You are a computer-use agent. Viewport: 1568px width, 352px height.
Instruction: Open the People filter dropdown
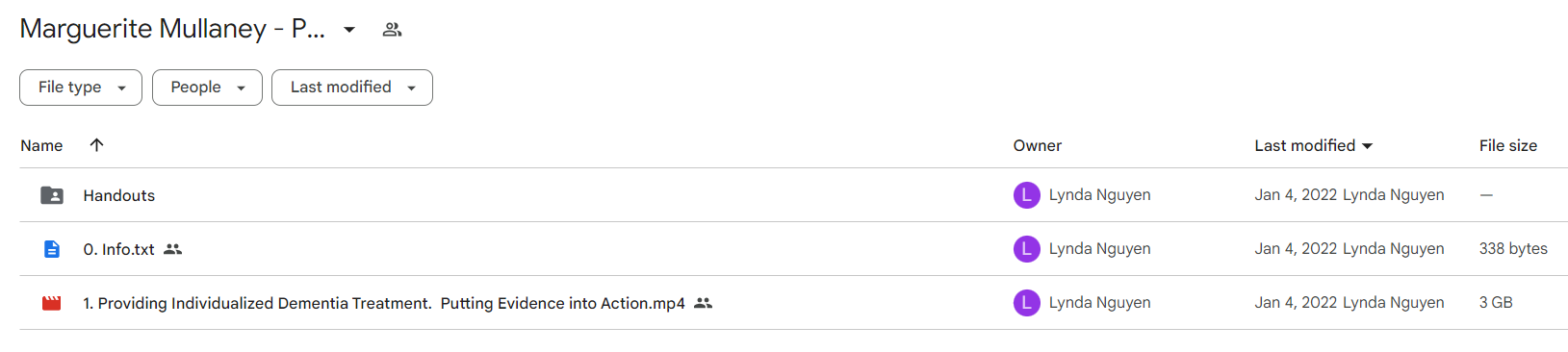coord(207,88)
